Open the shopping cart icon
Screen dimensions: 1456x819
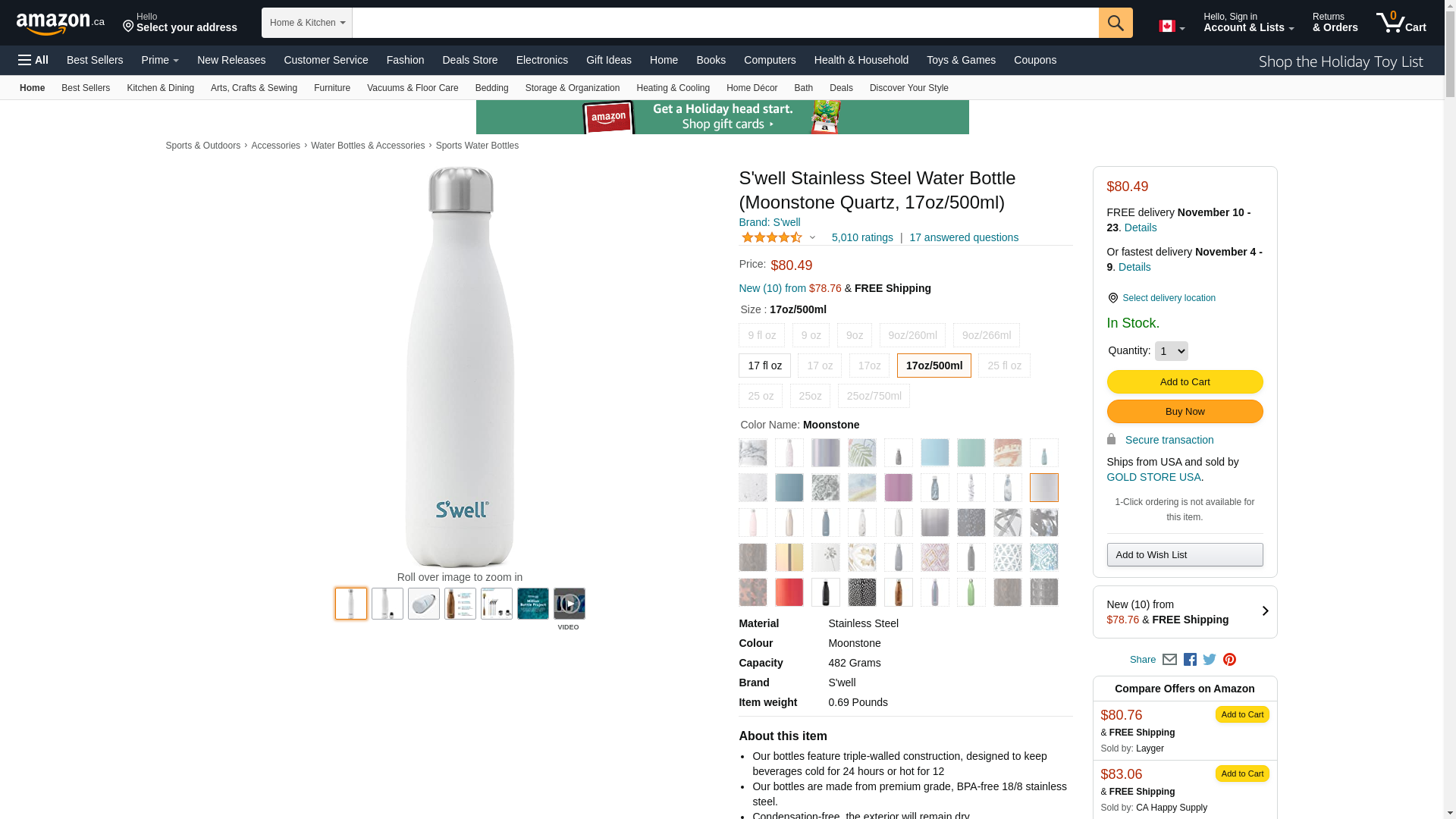1401,23
